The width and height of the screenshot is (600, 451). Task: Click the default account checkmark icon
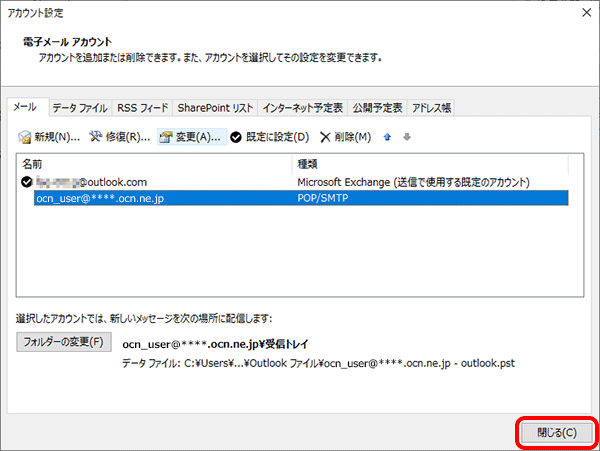(x=26, y=182)
